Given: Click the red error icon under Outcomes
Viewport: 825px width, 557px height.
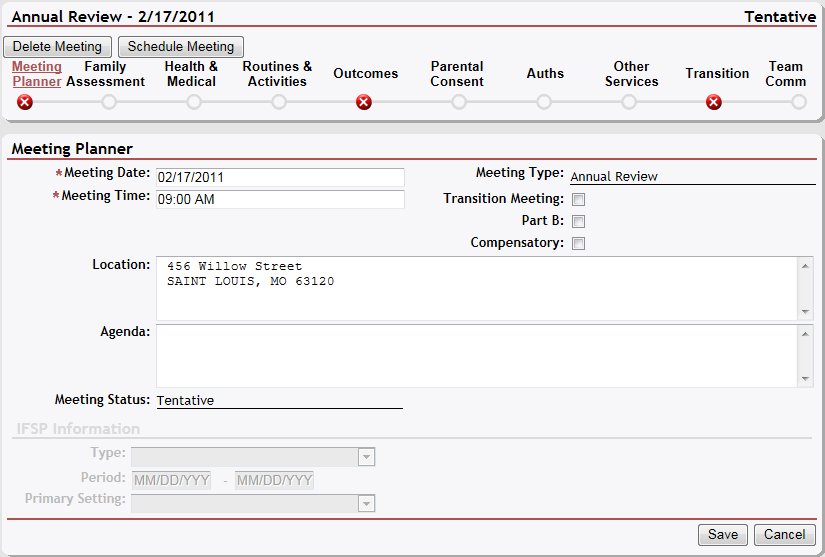Looking at the screenshot, I should coord(364,102).
